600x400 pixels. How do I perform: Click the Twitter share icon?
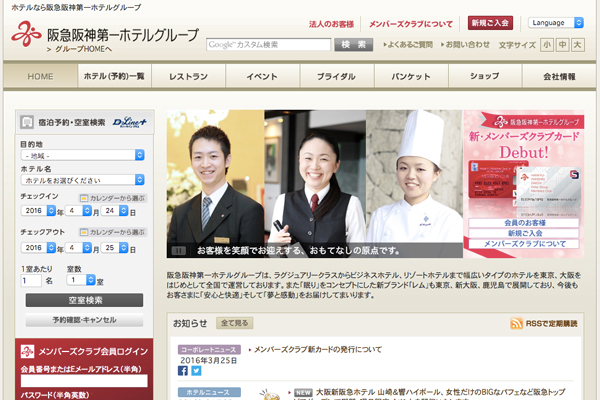196,371
